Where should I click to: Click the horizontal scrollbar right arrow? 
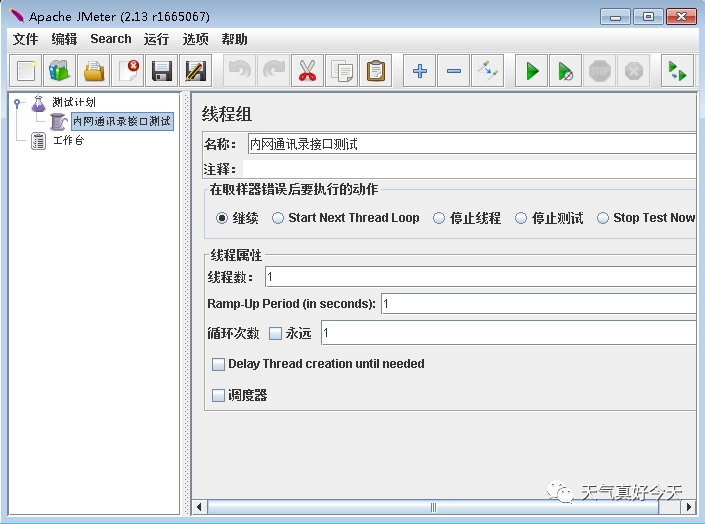pyautogui.click(x=688, y=507)
